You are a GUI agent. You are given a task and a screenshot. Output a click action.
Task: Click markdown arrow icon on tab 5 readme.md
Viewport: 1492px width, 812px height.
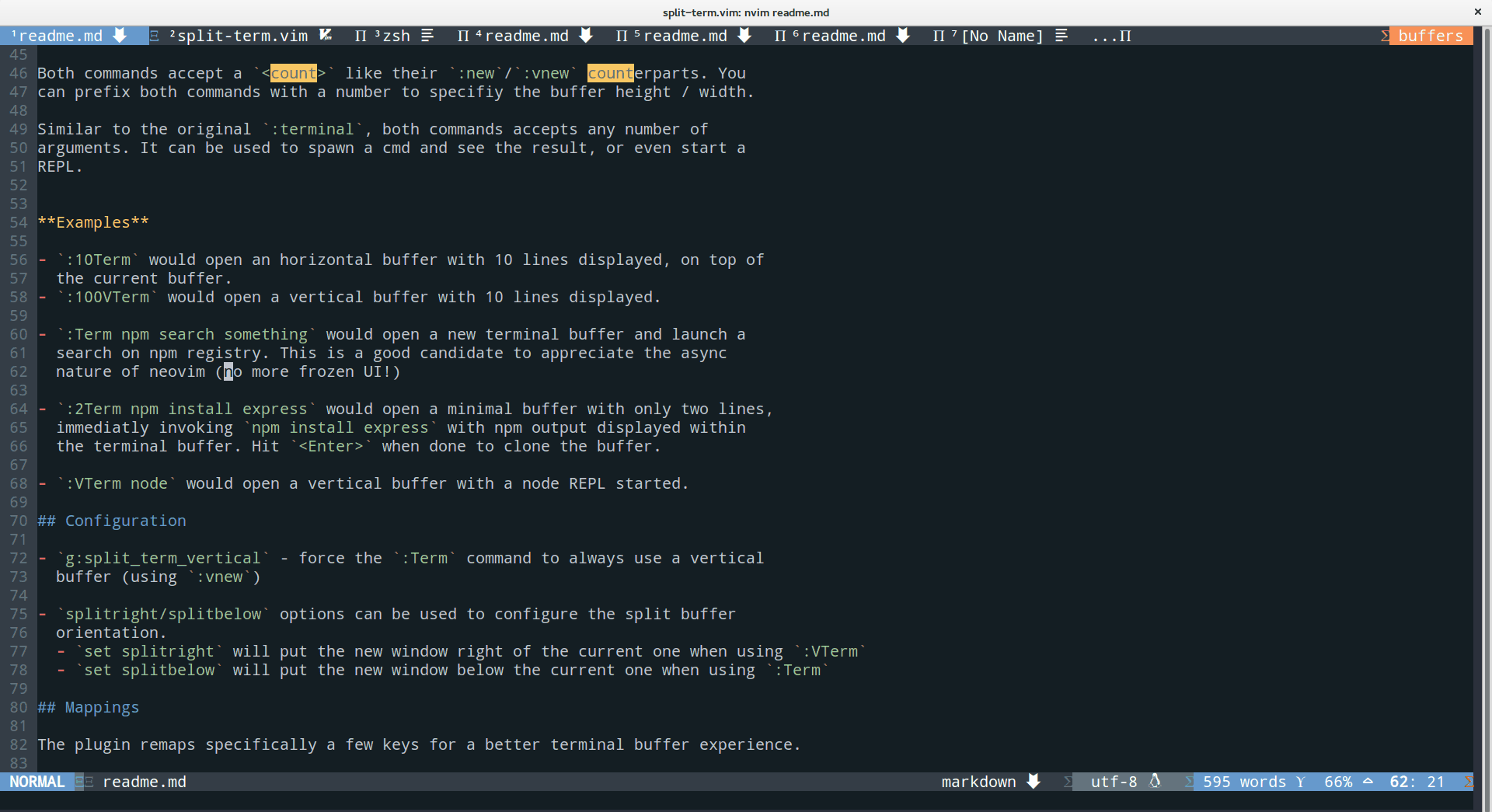pyautogui.click(x=744, y=36)
